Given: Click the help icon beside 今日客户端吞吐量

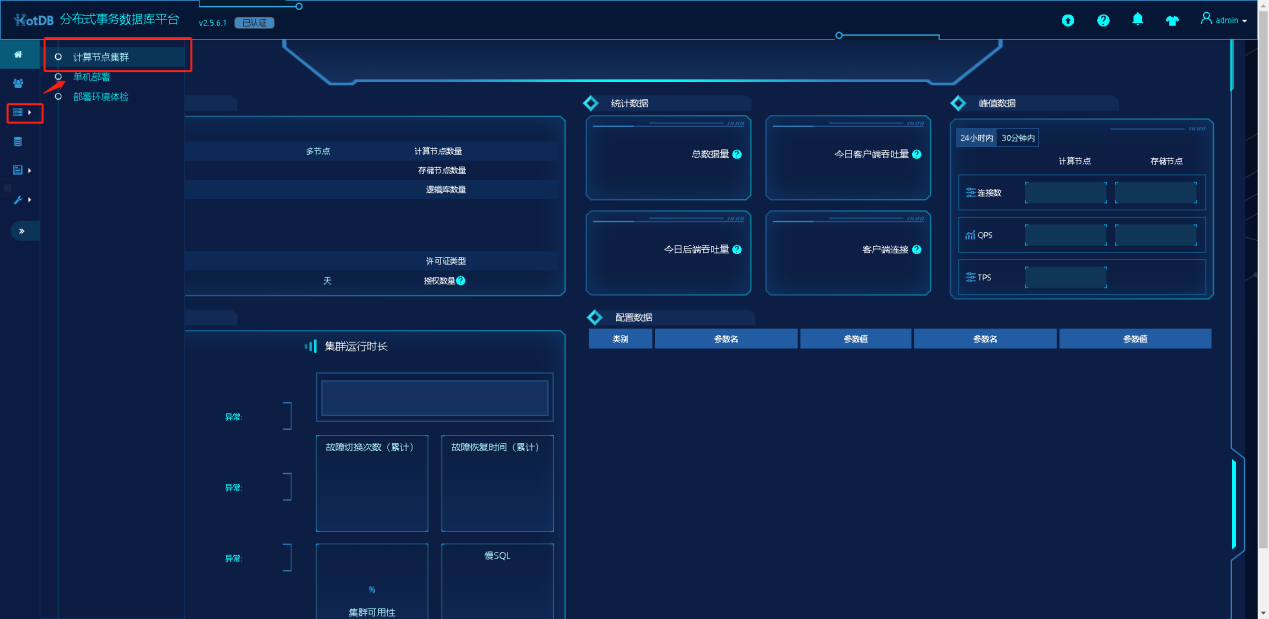Looking at the screenshot, I should click(916, 155).
